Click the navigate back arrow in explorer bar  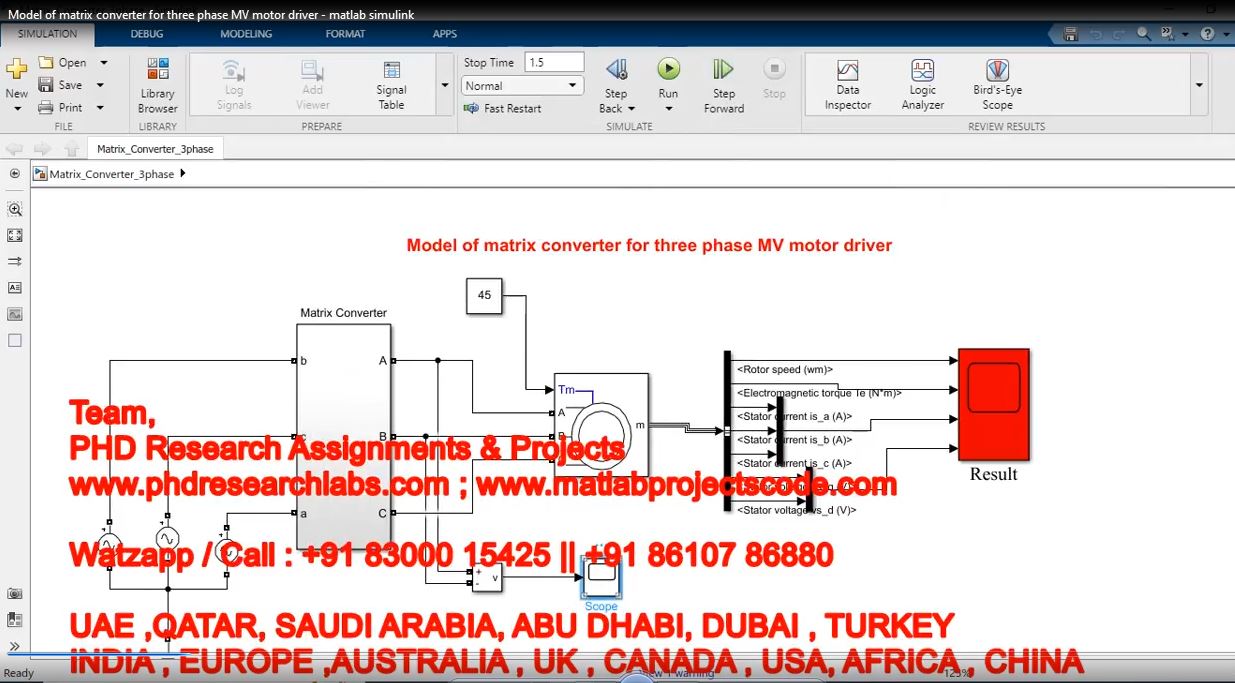14,149
